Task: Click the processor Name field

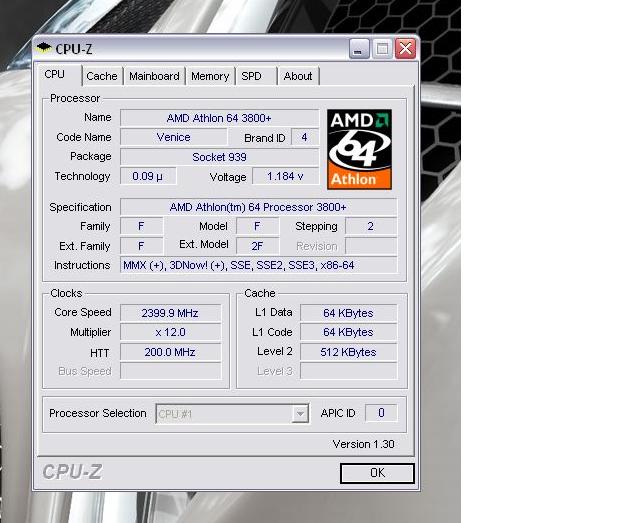Action: pyautogui.click(x=219, y=118)
